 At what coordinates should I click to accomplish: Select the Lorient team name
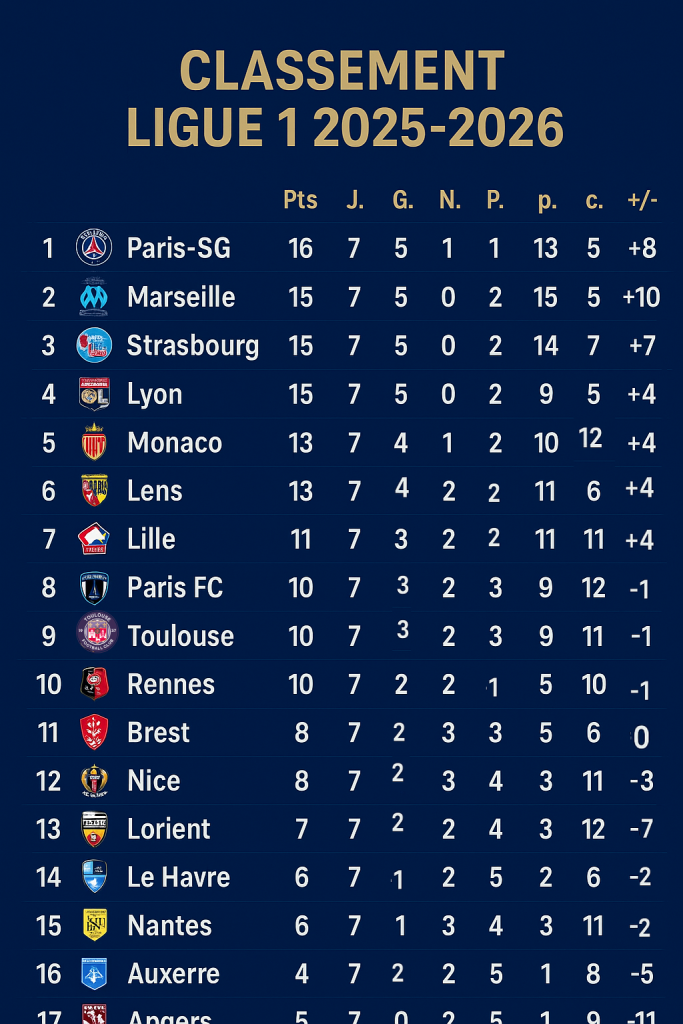coord(169,829)
